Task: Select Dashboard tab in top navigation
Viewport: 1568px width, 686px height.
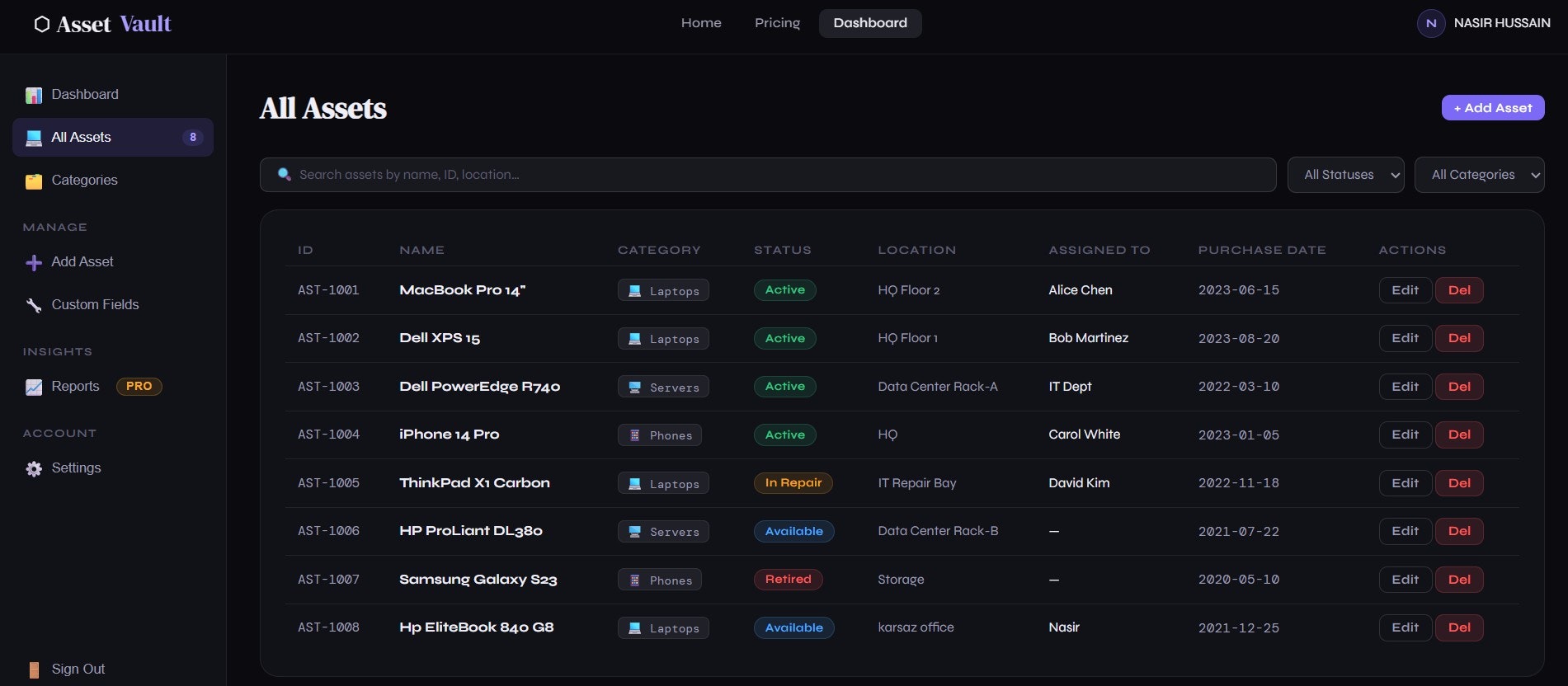Action: coord(870,23)
